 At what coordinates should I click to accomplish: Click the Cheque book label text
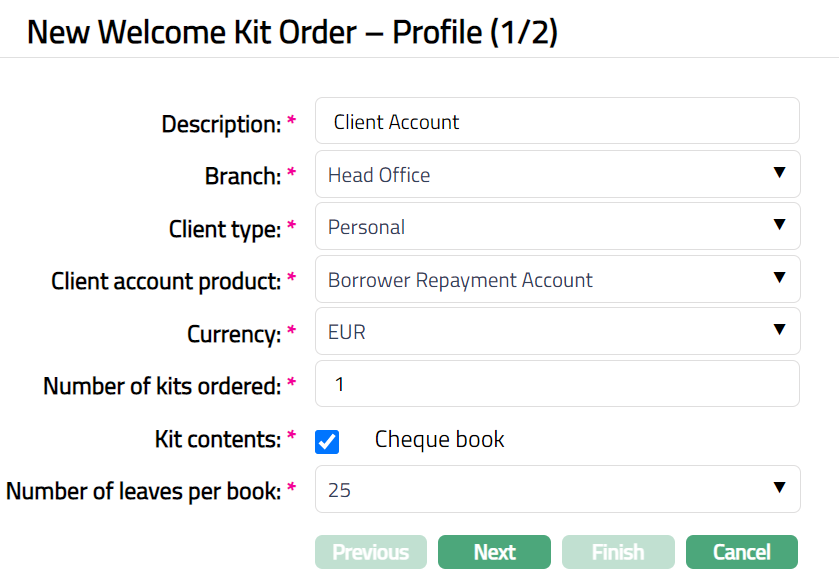pos(439,439)
